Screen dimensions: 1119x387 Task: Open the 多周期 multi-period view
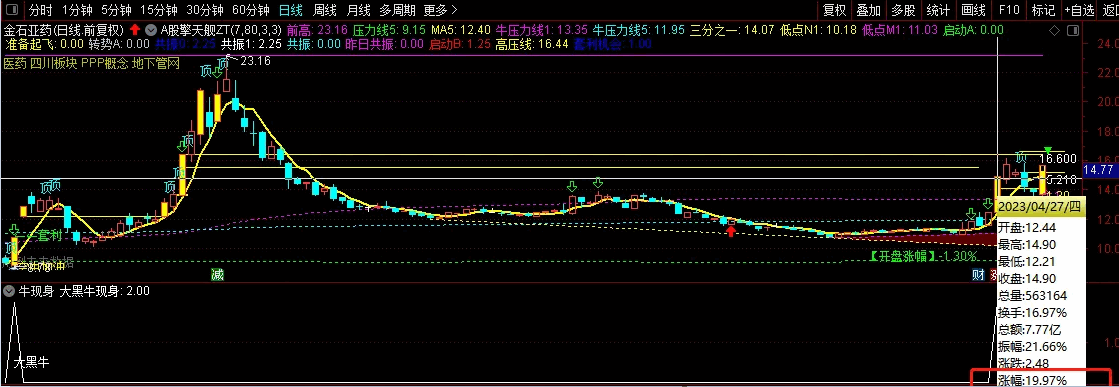click(x=397, y=10)
